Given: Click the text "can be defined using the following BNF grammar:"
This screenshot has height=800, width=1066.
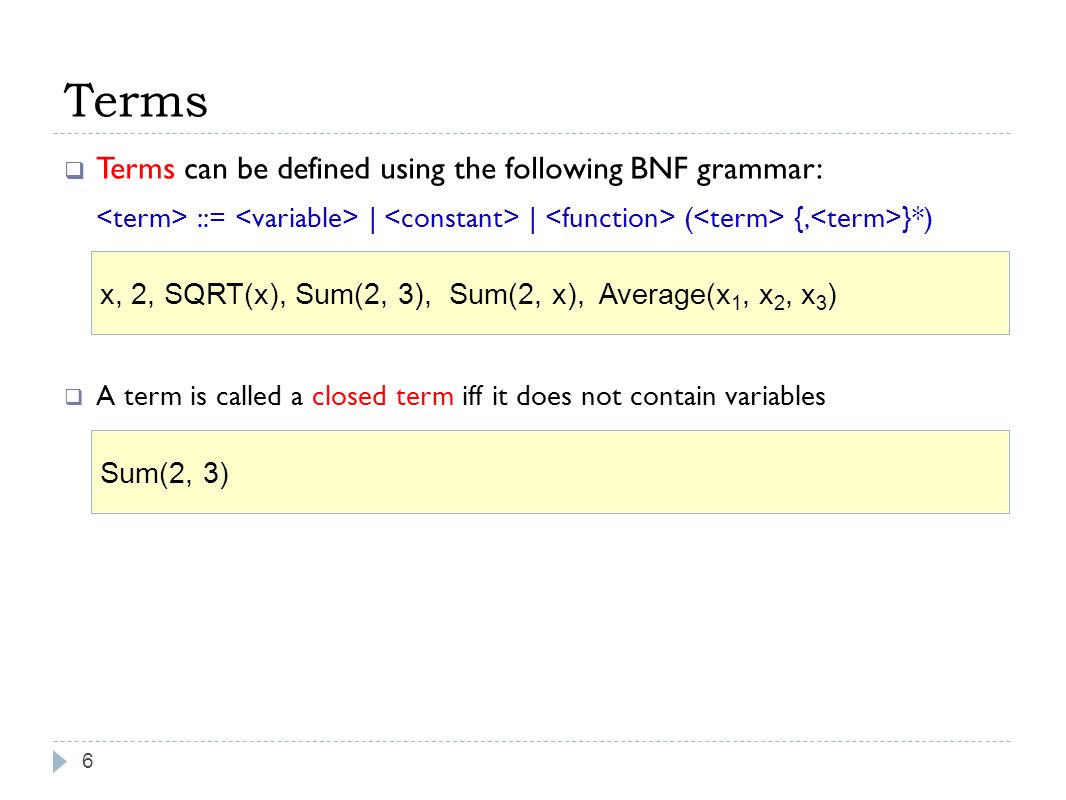Looking at the screenshot, I should pyautogui.click(x=503, y=169).
